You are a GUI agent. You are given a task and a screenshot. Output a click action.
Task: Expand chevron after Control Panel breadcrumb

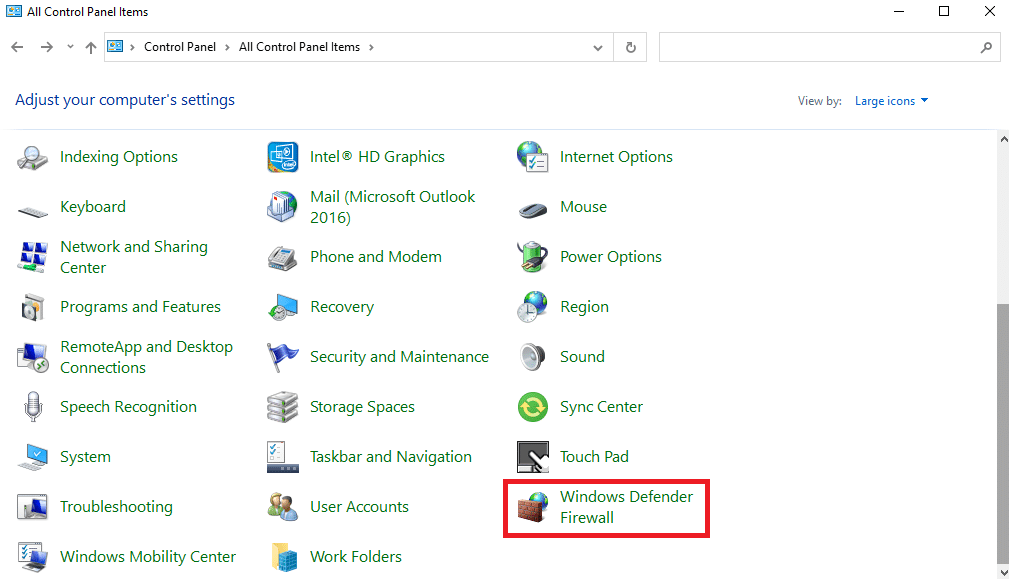pyautogui.click(x=227, y=48)
